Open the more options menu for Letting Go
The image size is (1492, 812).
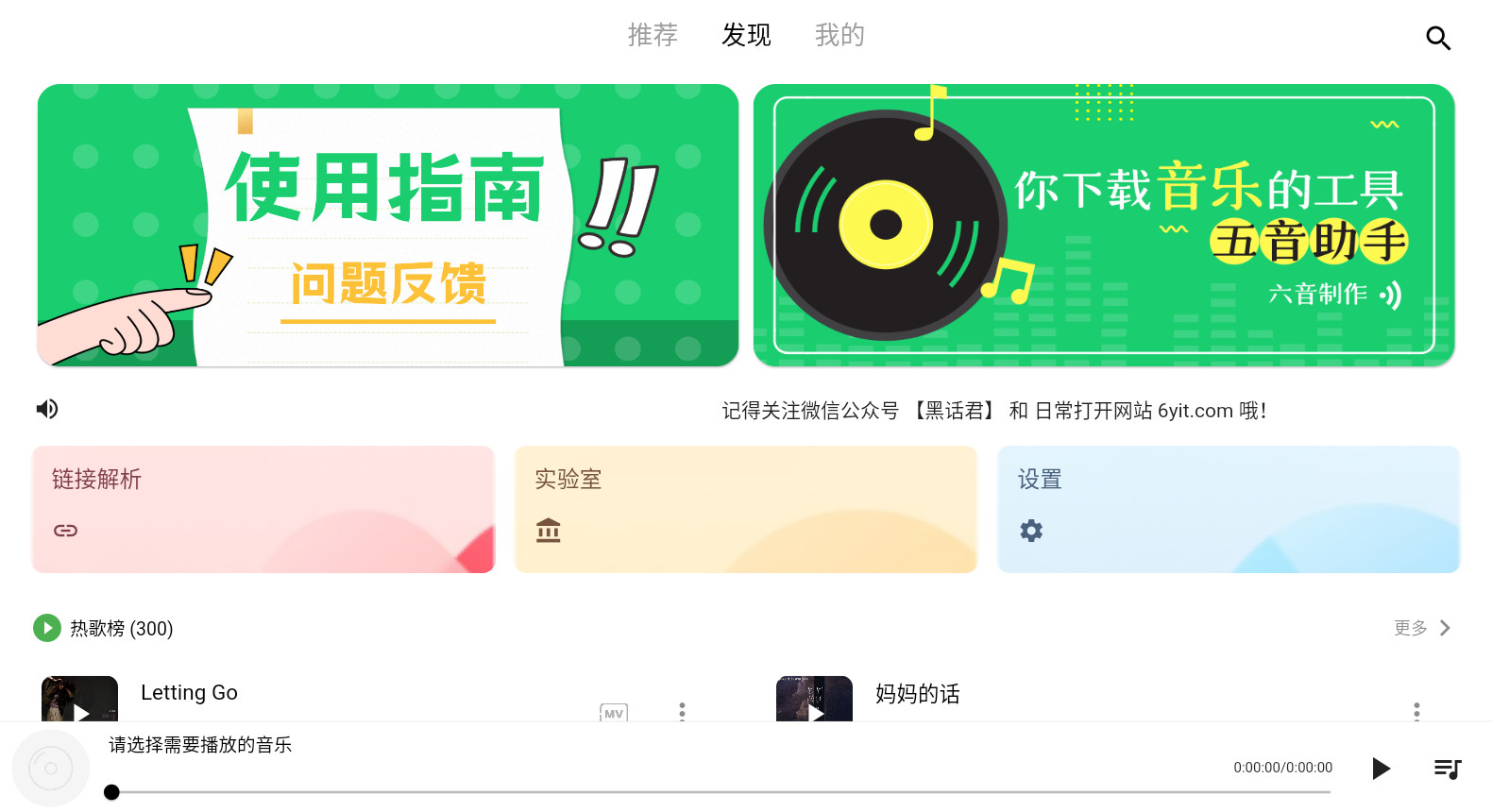[x=682, y=711]
